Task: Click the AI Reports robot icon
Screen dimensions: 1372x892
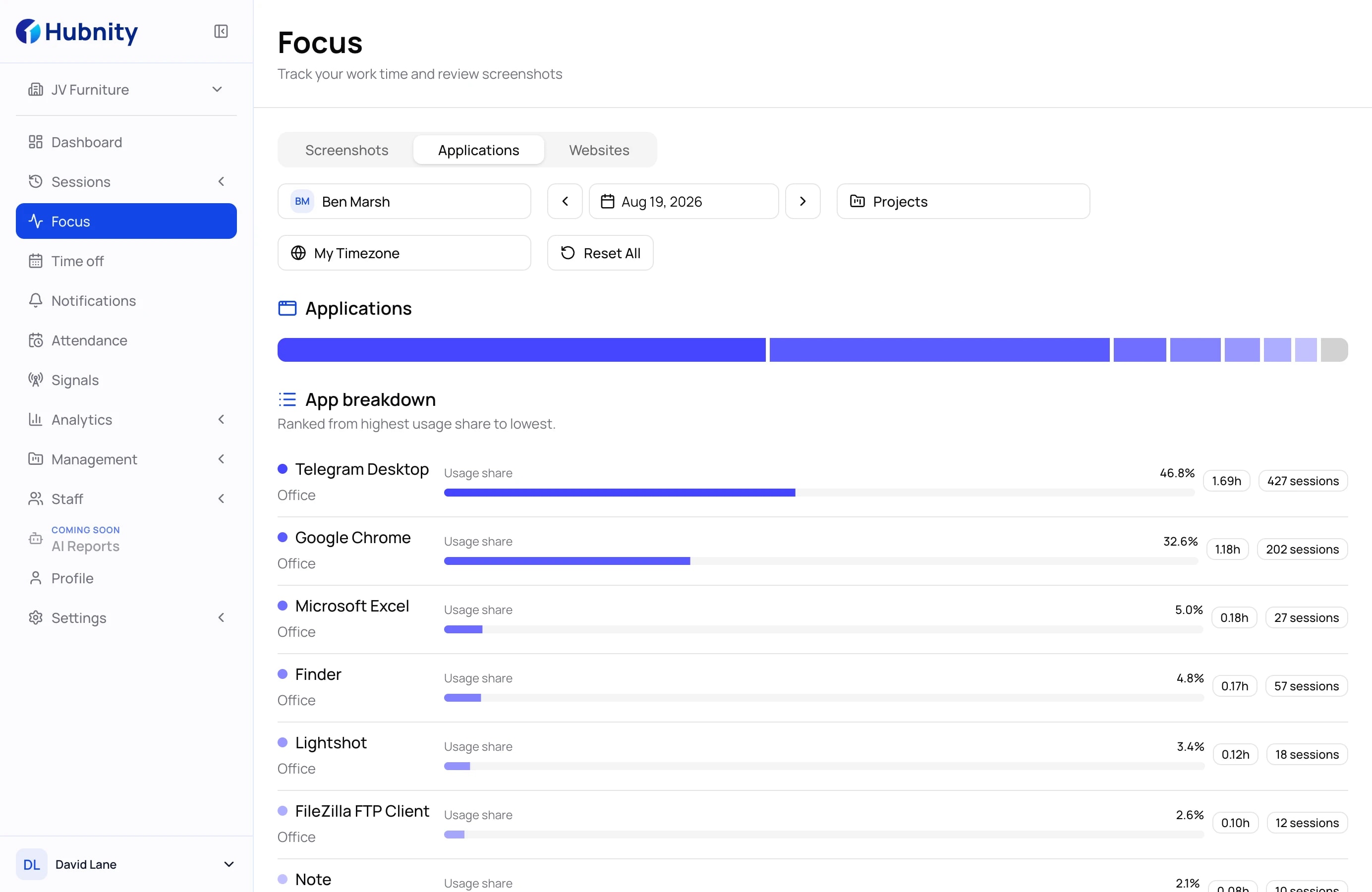Action: pyautogui.click(x=36, y=538)
